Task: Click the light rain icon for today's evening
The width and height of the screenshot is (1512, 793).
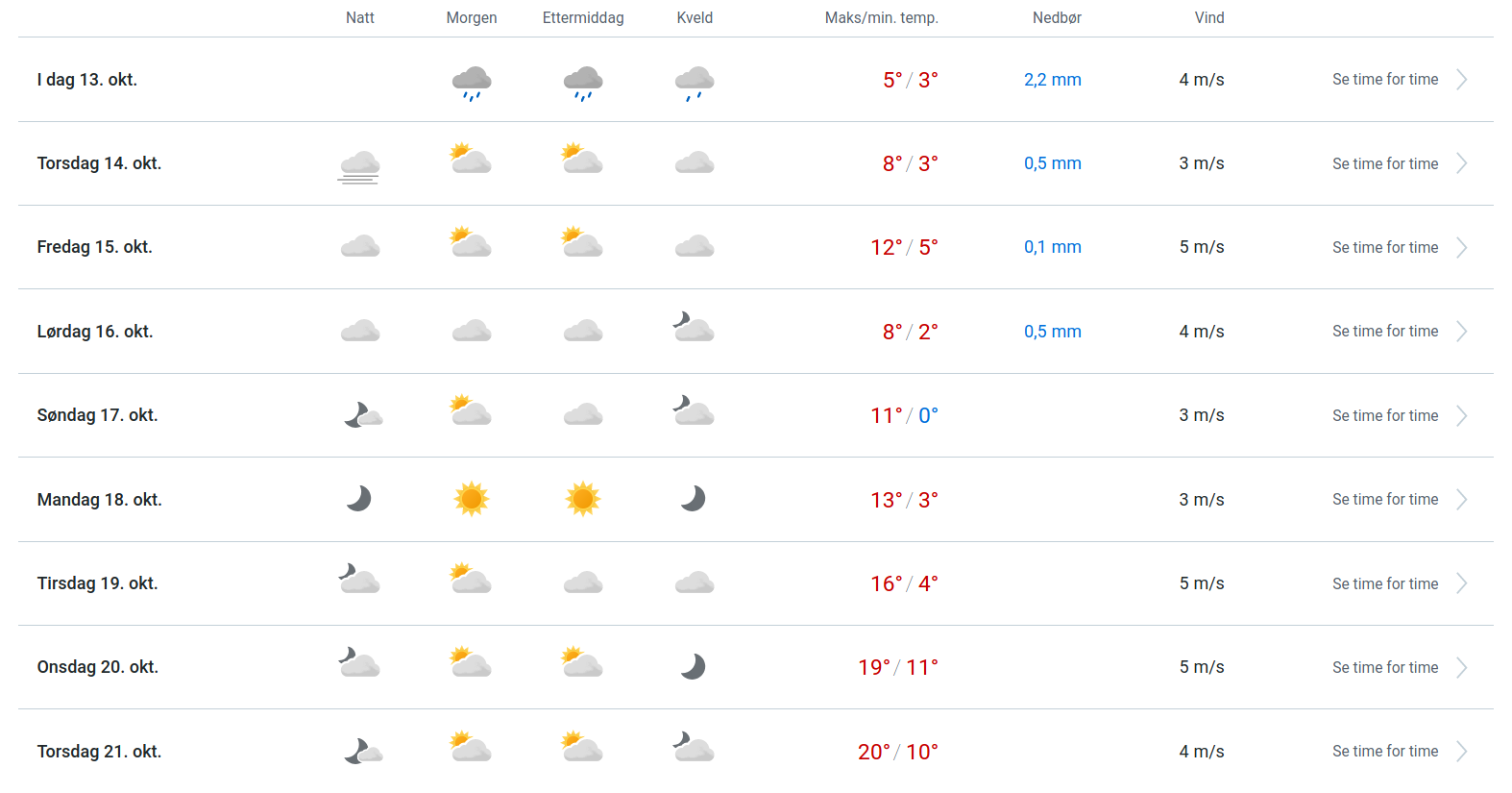Action: (694, 82)
